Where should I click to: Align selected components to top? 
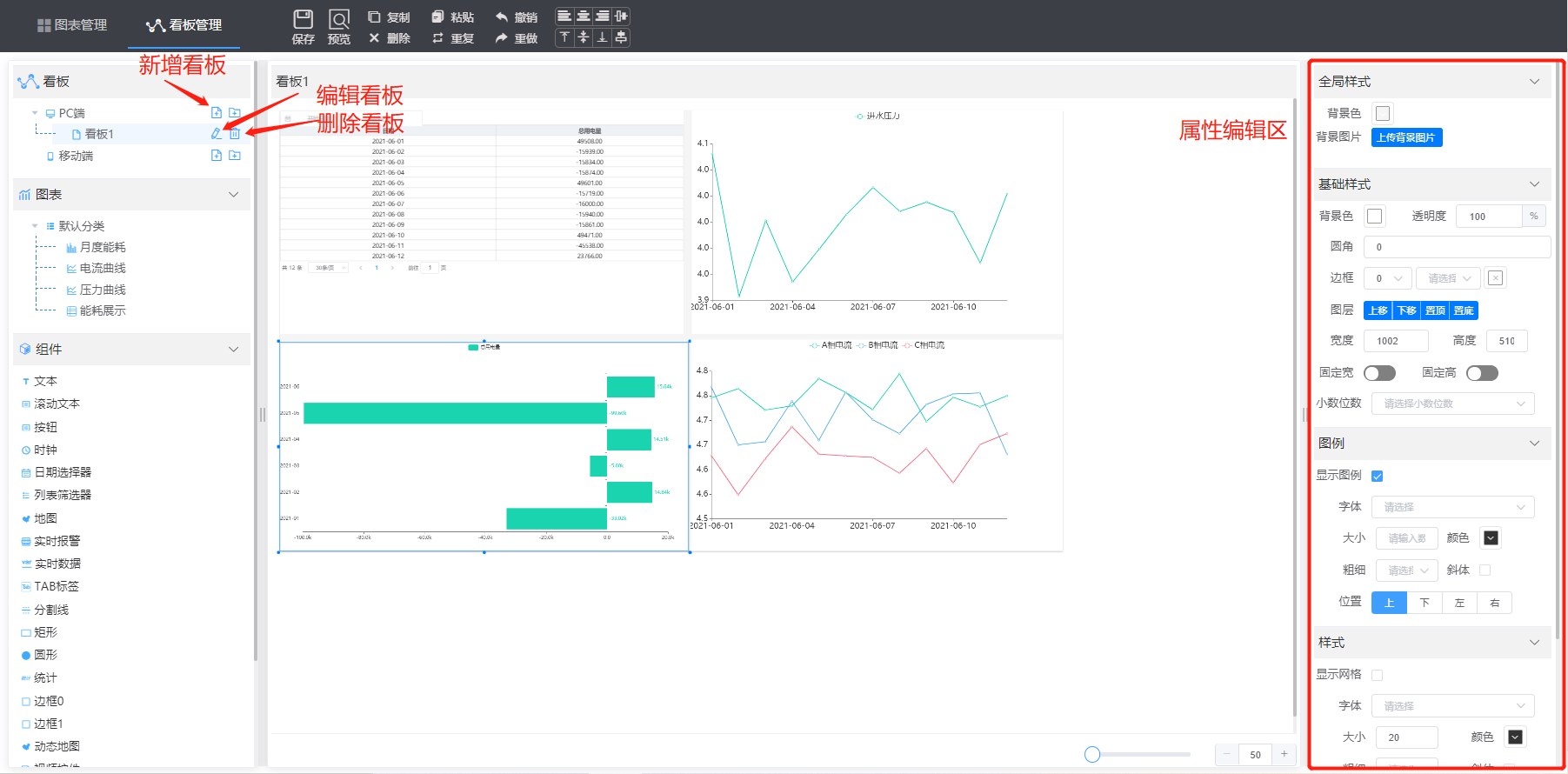[564, 37]
